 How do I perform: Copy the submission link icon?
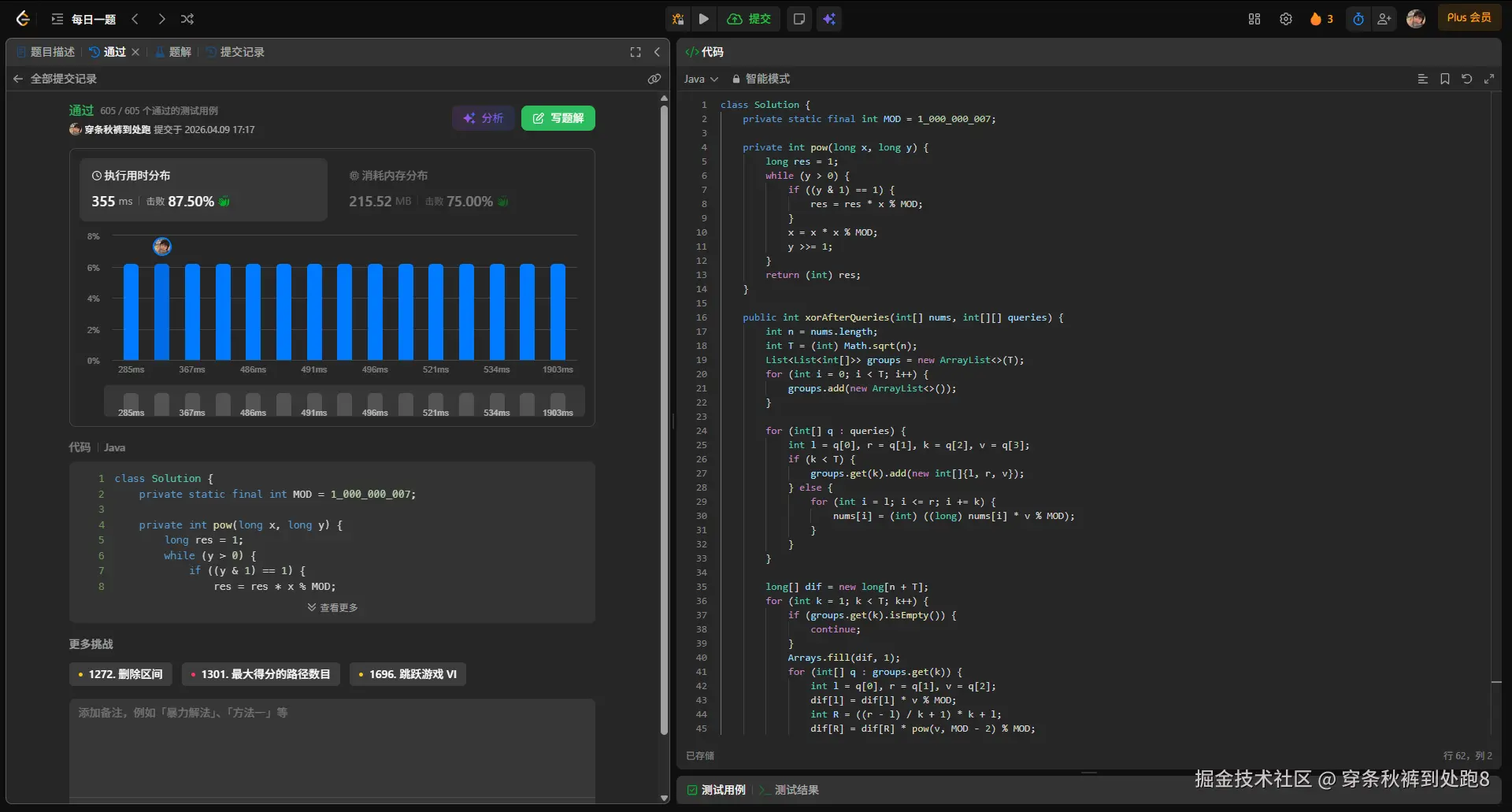click(x=654, y=79)
